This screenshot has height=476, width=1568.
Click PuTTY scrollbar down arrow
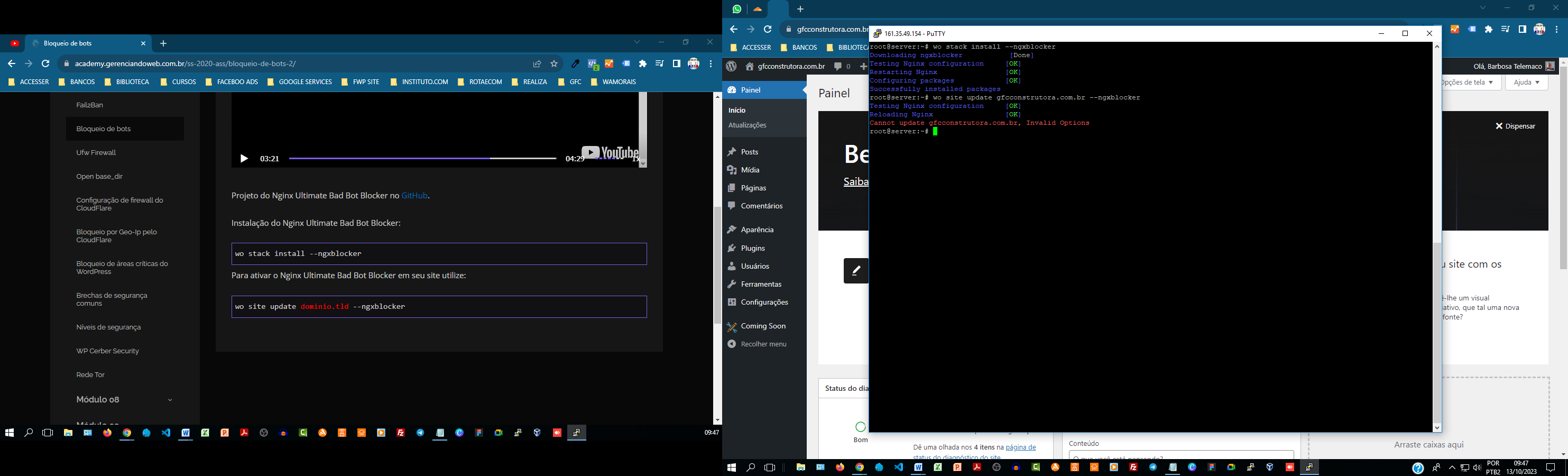point(1436,427)
